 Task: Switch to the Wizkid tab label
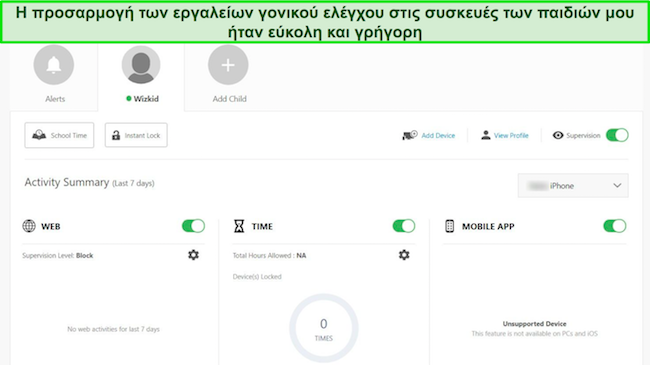coord(146,99)
